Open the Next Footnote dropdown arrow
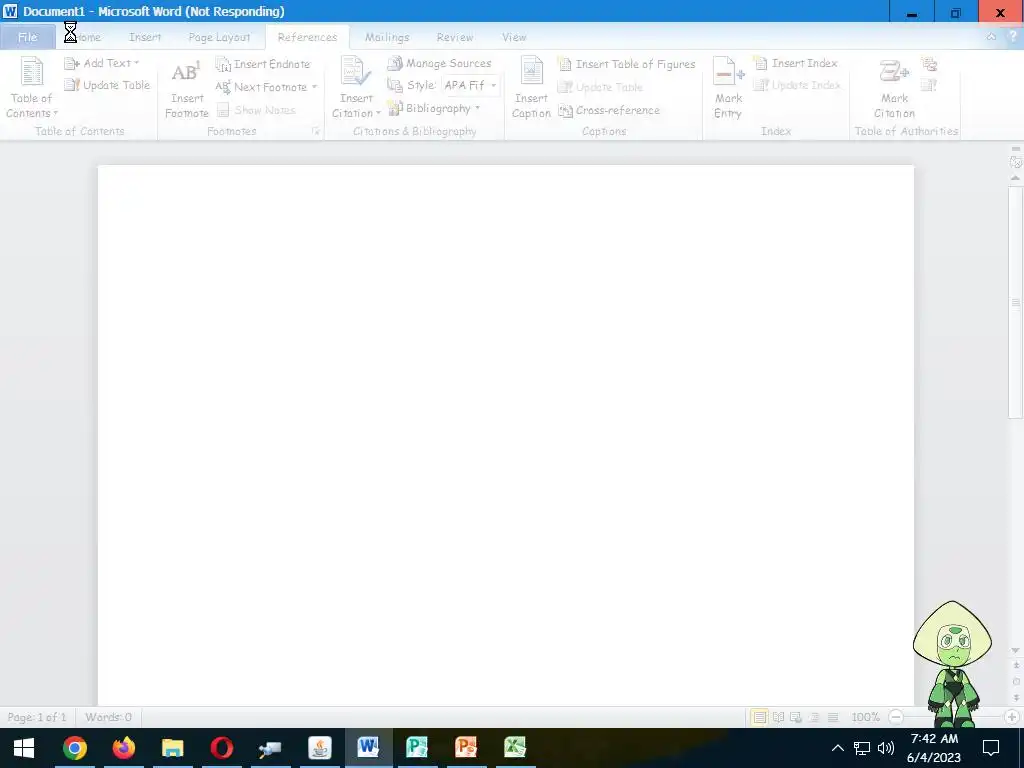The image size is (1024, 768). (x=314, y=87)
